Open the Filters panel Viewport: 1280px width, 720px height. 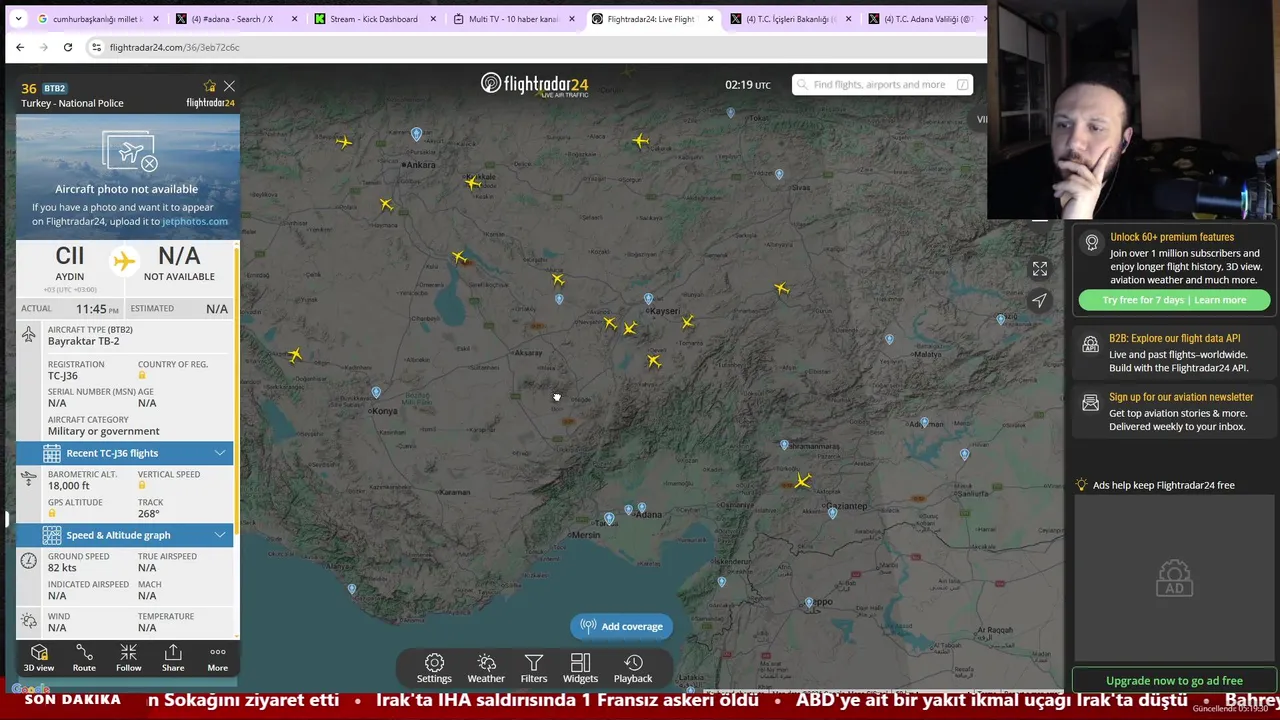(534, 668)
